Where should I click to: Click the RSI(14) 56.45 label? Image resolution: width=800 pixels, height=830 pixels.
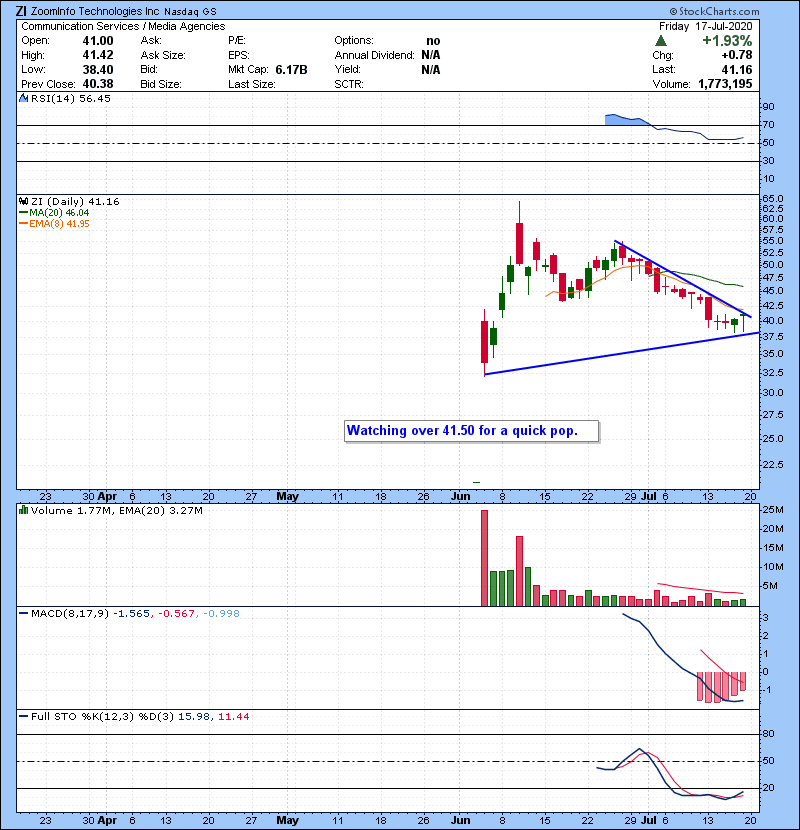pos(71,98)
